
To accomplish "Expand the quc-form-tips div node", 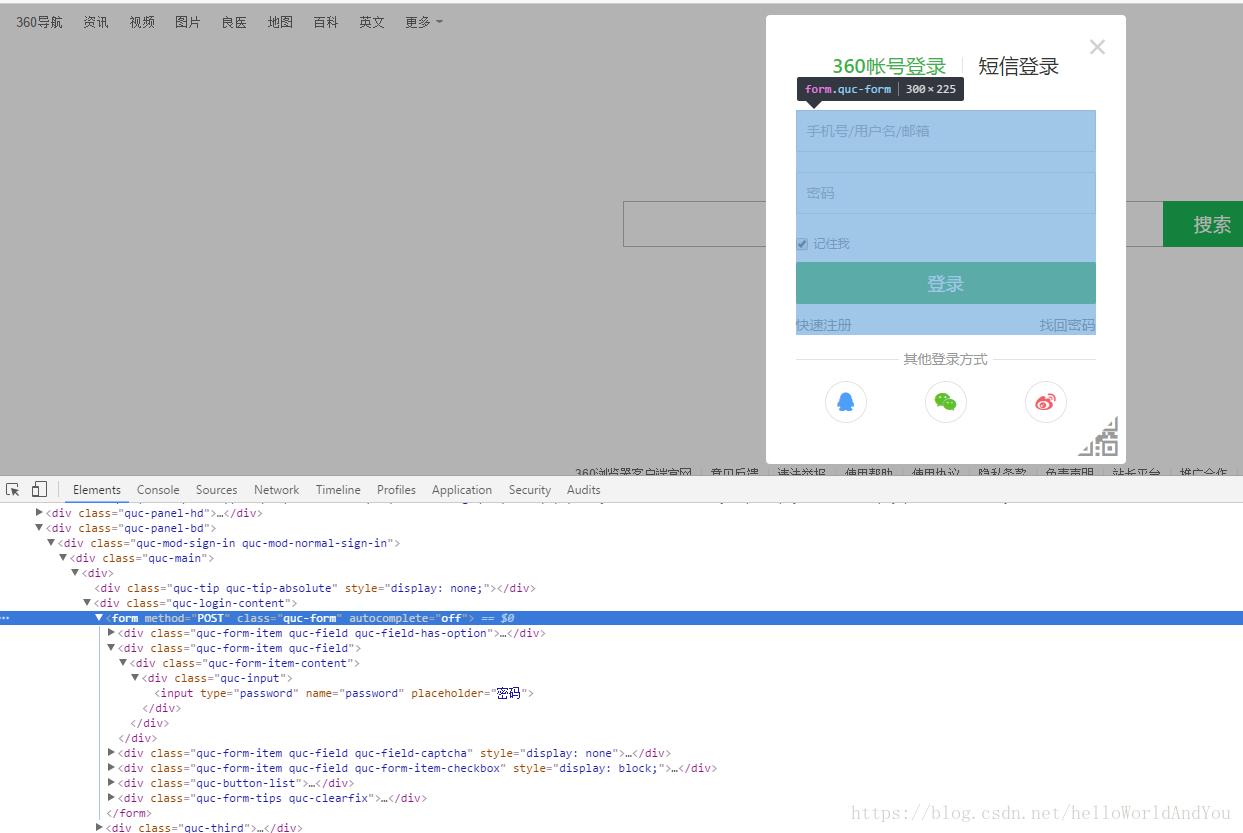I will tap(111, 798).
